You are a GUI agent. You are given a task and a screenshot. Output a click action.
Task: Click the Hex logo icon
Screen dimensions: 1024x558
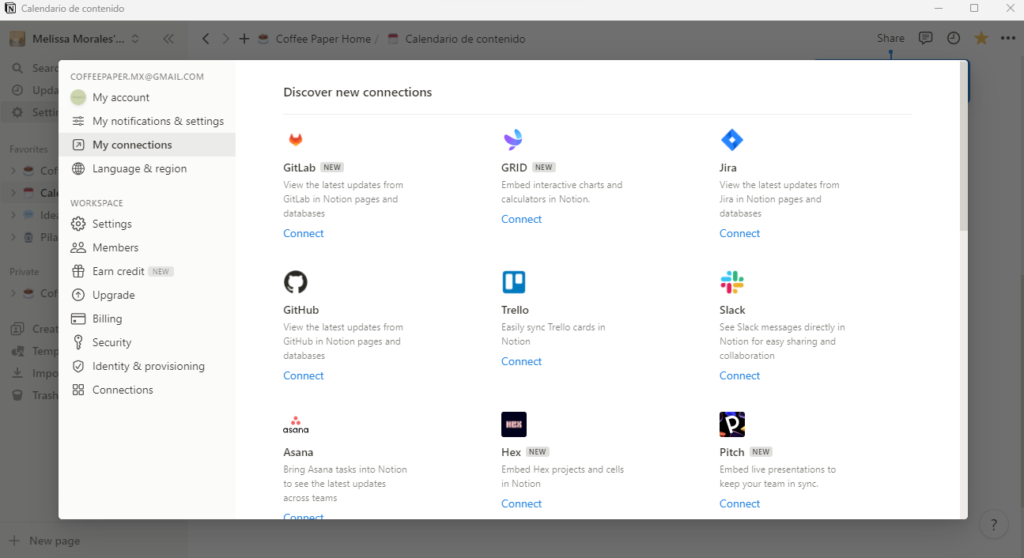513,424
